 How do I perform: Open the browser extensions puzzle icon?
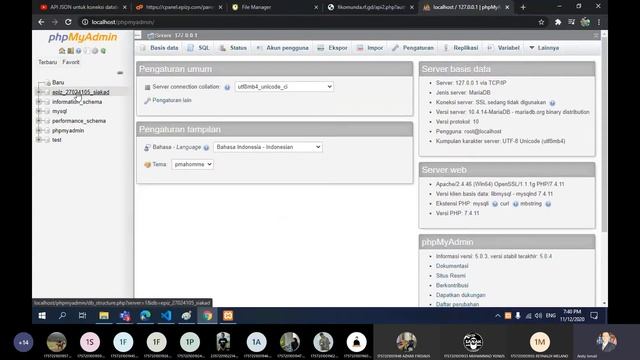[x=558, y=22]
